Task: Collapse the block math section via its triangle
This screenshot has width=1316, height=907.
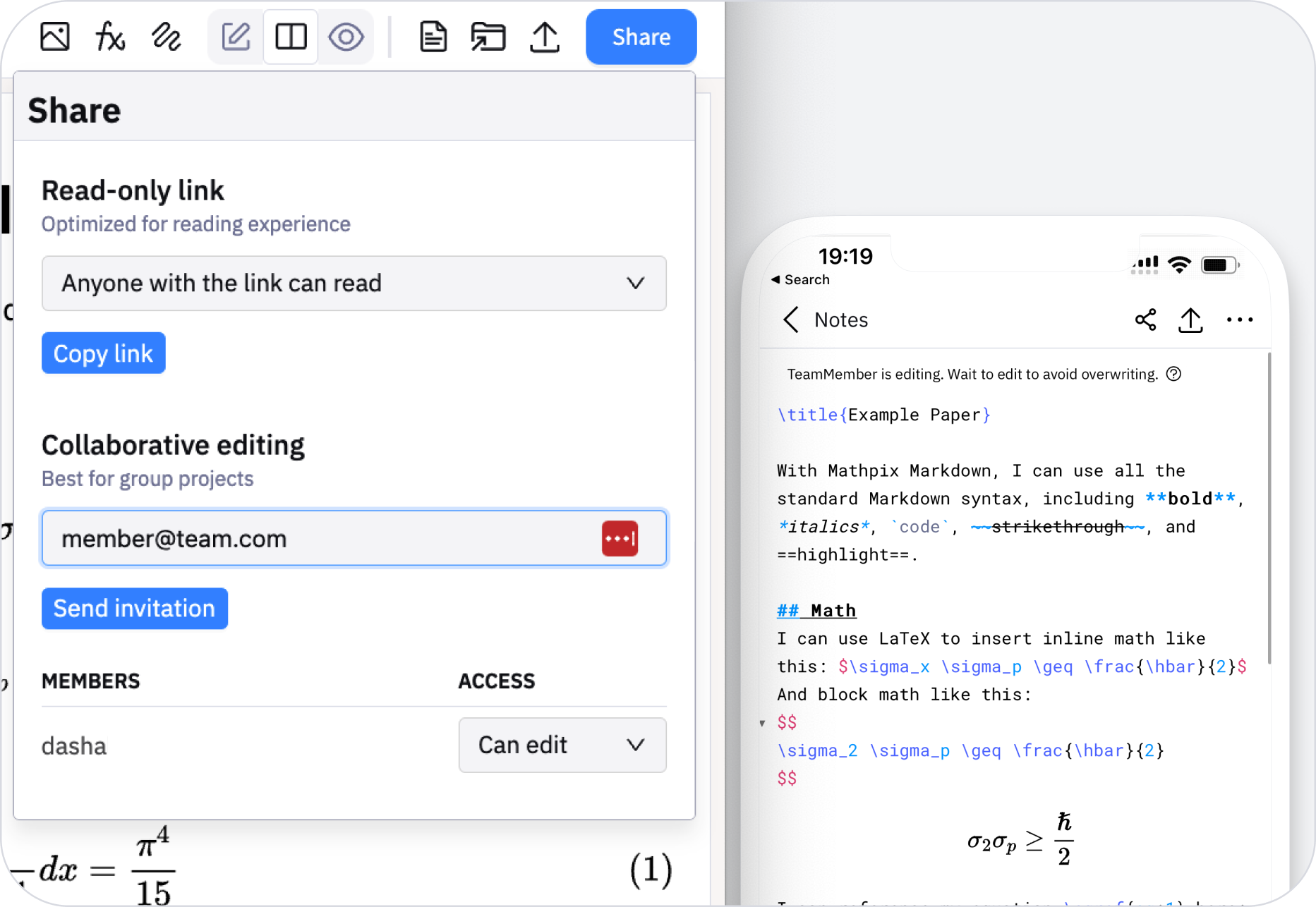Action: pos(762,722)
